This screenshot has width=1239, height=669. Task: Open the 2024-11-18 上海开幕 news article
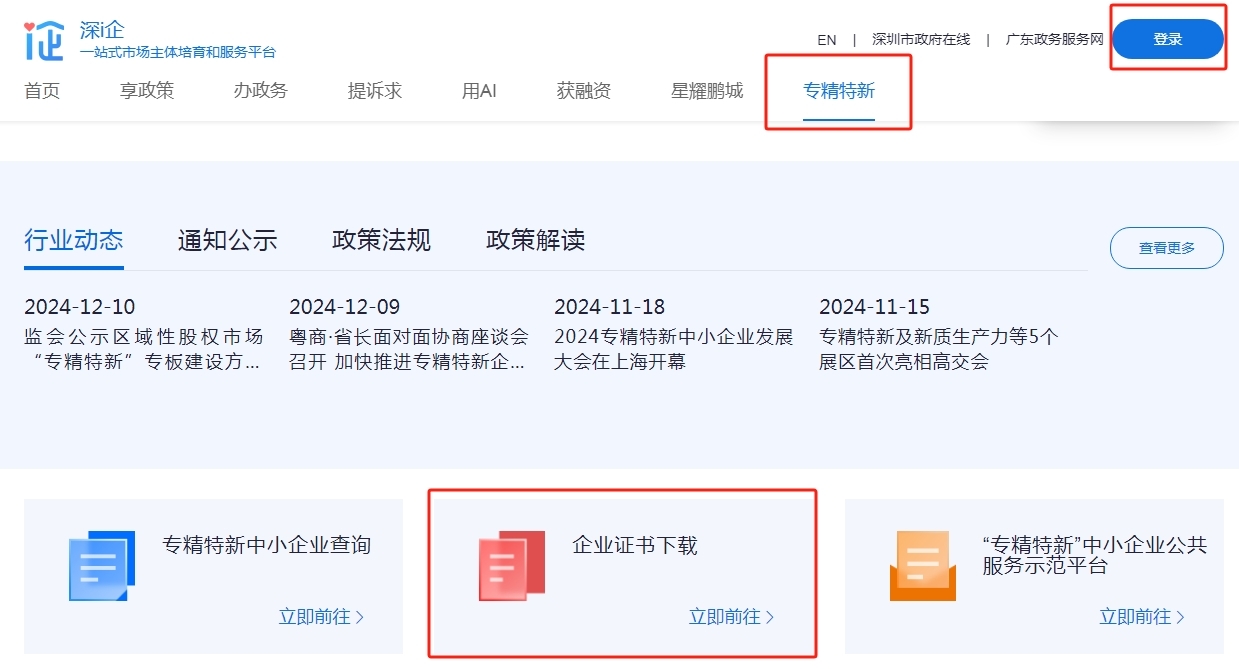pos(673,349)
